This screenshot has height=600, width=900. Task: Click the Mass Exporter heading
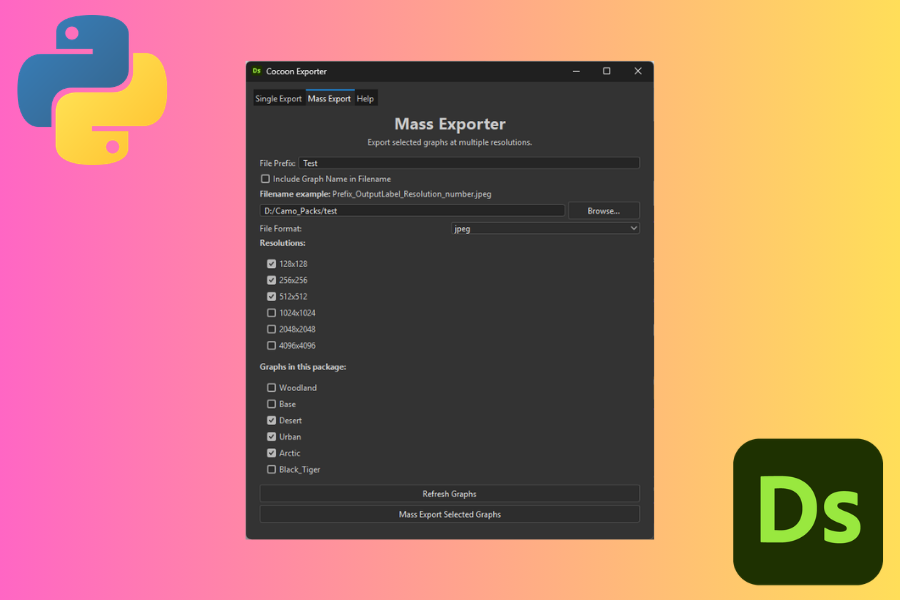point(450,124)
